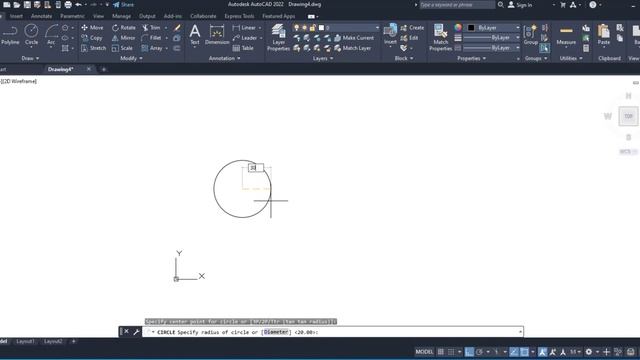The image size is (640, 360).
Task: Click the Measure tool
Action: pyautogui.click(x=566, y=35)
